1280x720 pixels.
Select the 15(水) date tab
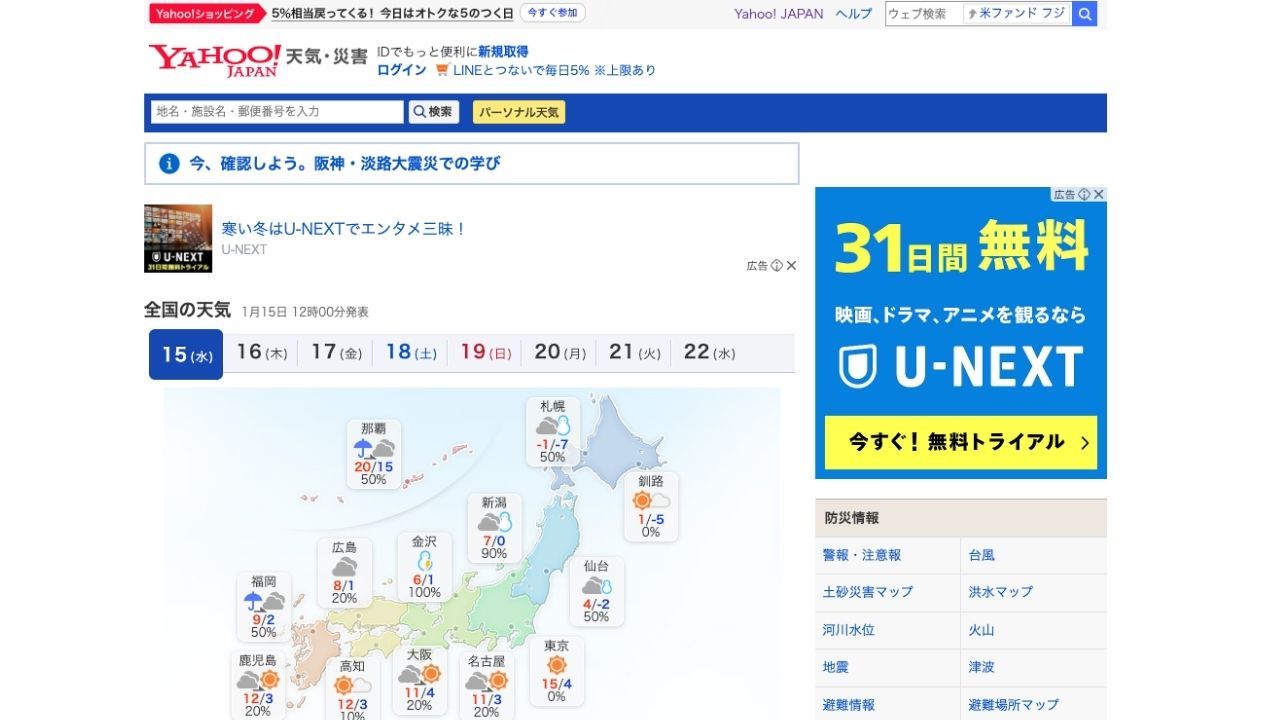[x=186, y=354]
